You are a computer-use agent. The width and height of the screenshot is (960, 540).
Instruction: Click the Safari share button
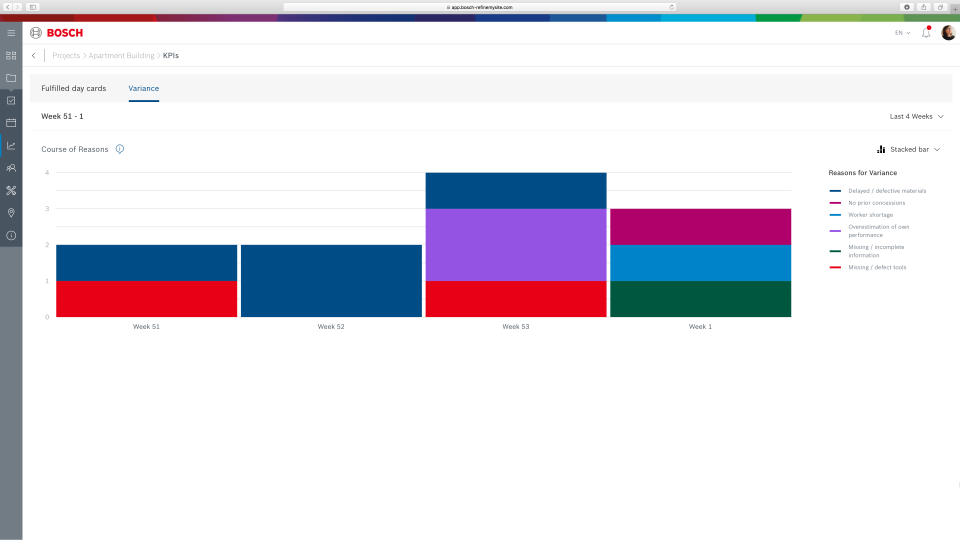[923, 7]
